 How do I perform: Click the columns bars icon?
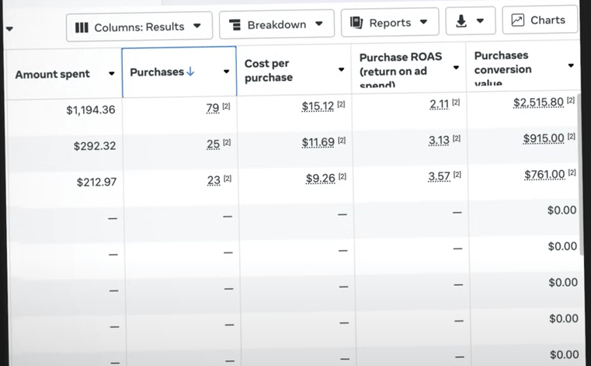tap(81, 28)
